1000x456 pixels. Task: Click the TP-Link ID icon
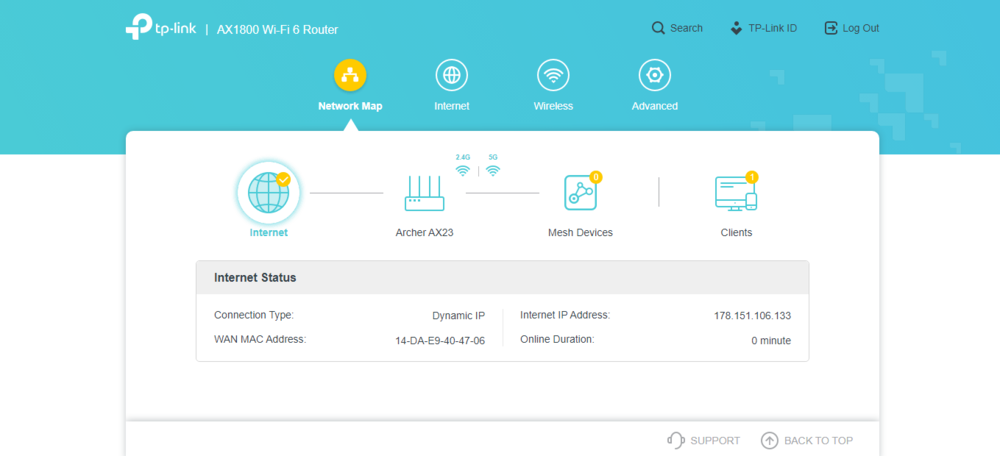[736, 28]
